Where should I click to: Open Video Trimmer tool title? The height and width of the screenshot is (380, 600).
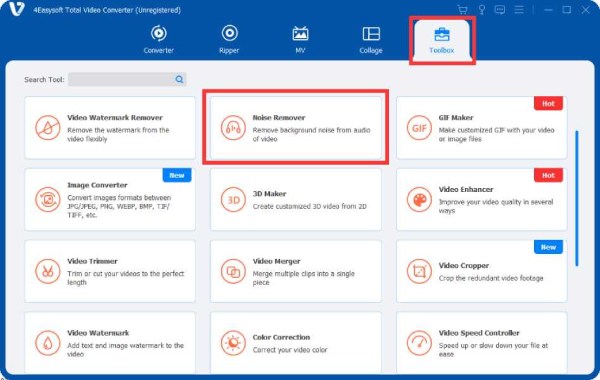click(92, 261)
